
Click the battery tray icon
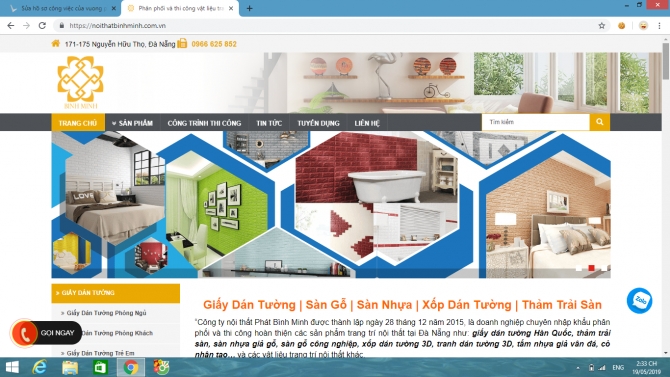[x=591, y=368]
